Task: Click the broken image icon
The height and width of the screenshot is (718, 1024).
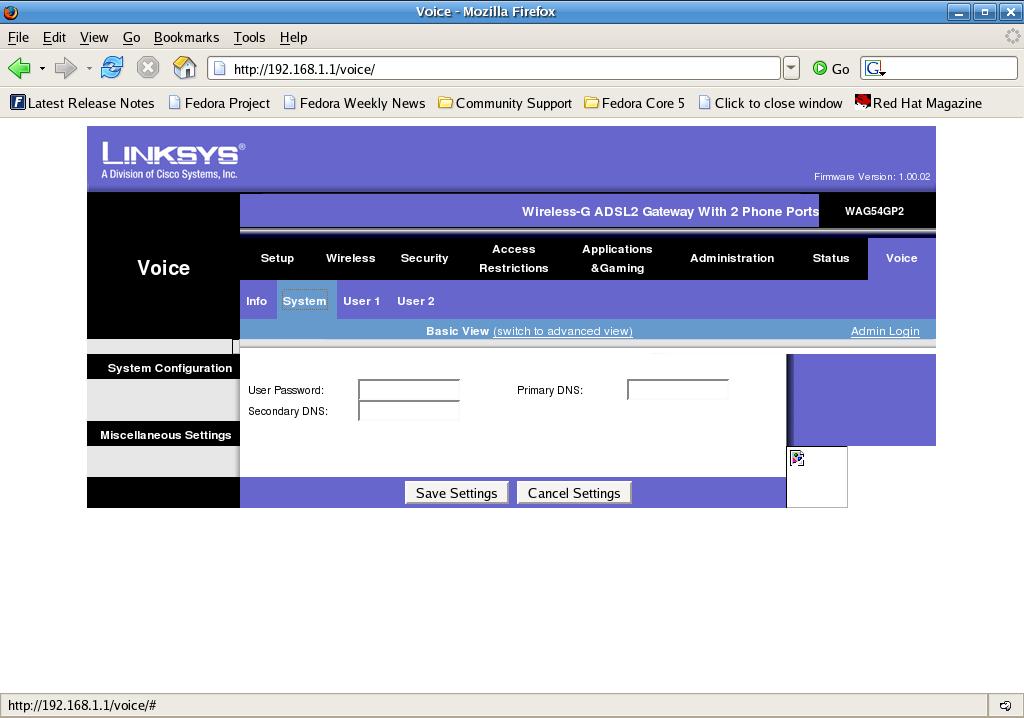Action: (797, 458)
